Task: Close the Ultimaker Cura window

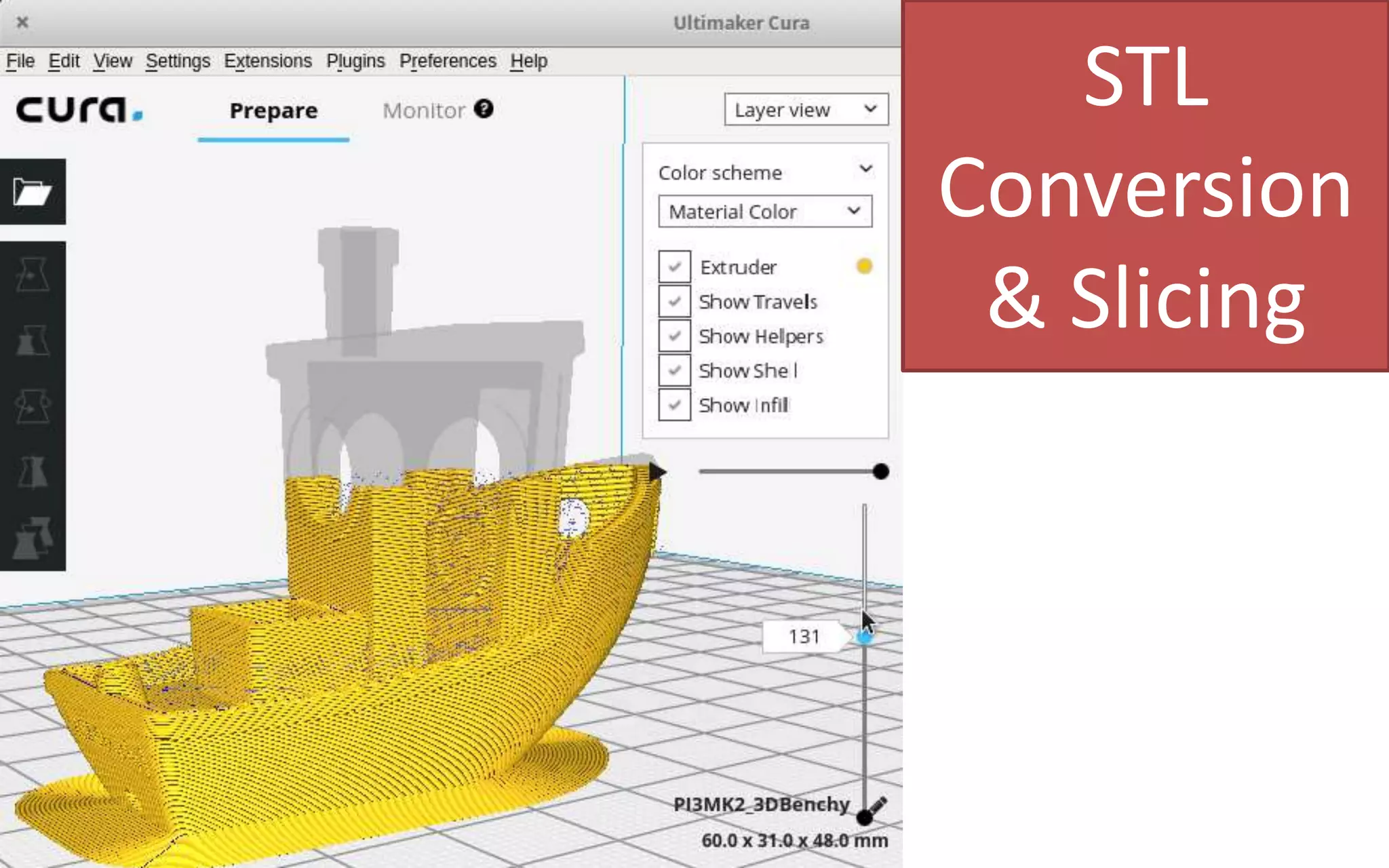Action: tap(22, 22)
